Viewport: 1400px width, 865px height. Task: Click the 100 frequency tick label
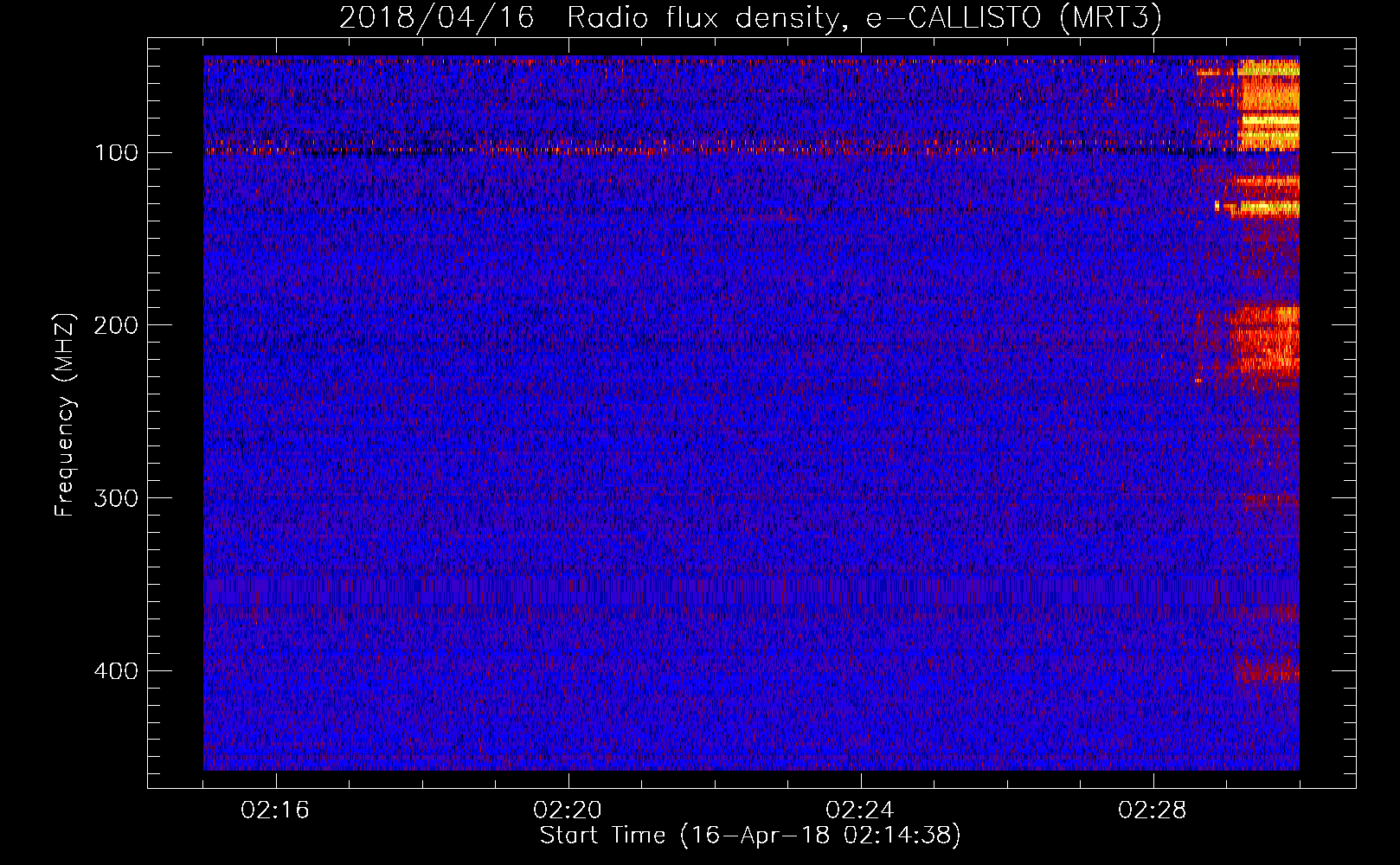tap(117, 153)
